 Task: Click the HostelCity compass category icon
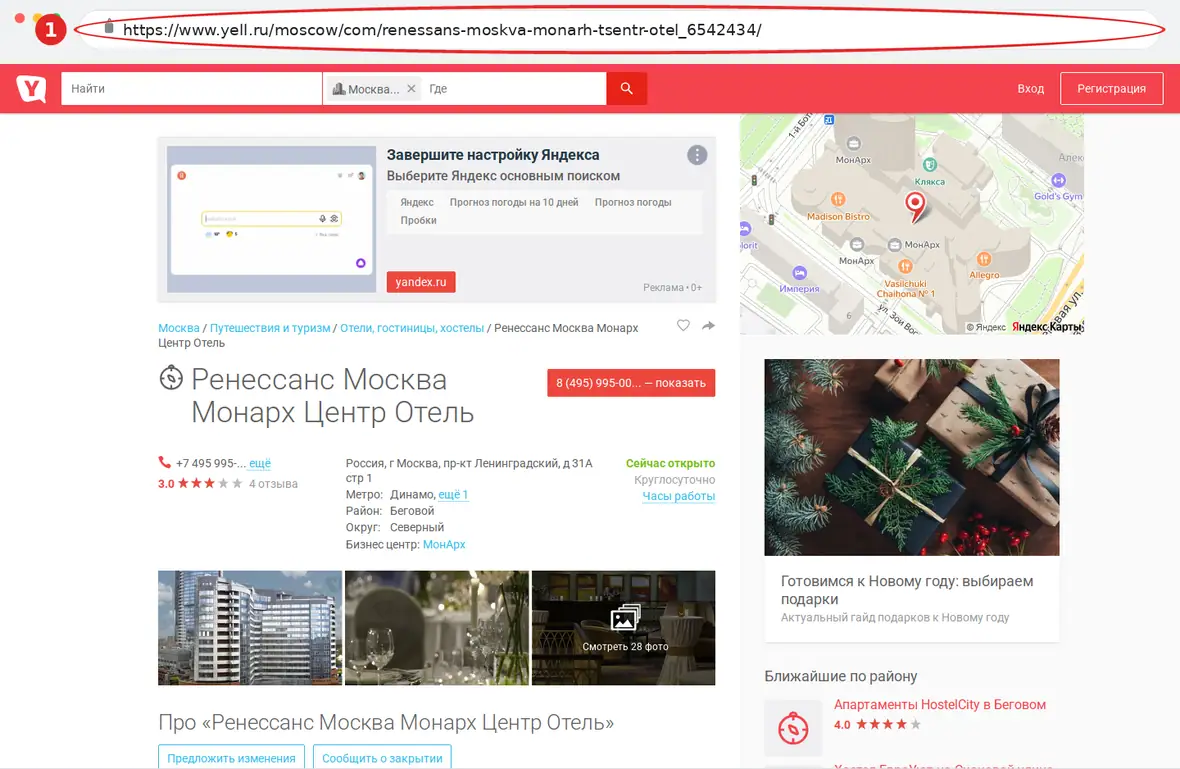[793, 728]
